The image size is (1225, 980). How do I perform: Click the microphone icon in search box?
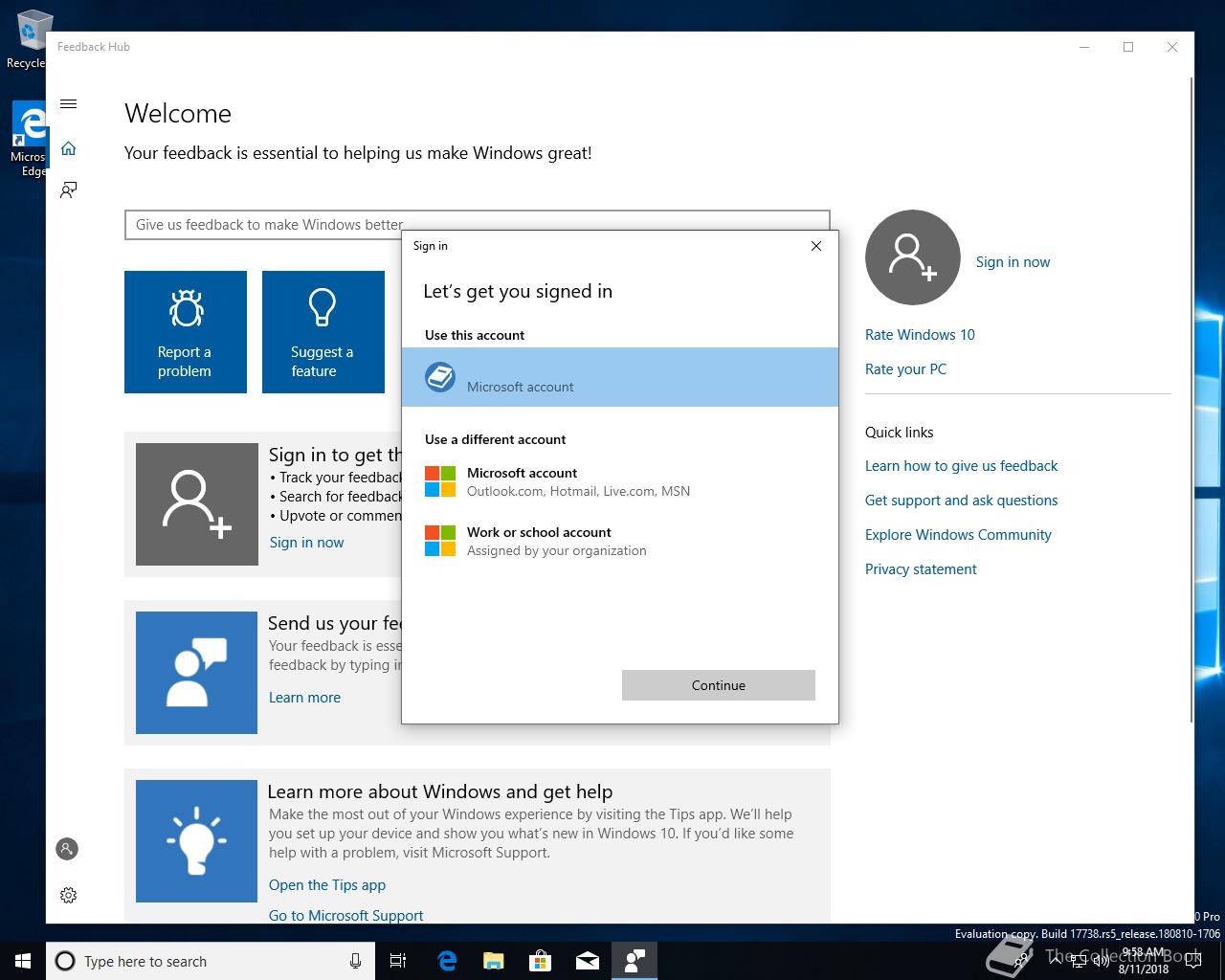coord(355,961)
